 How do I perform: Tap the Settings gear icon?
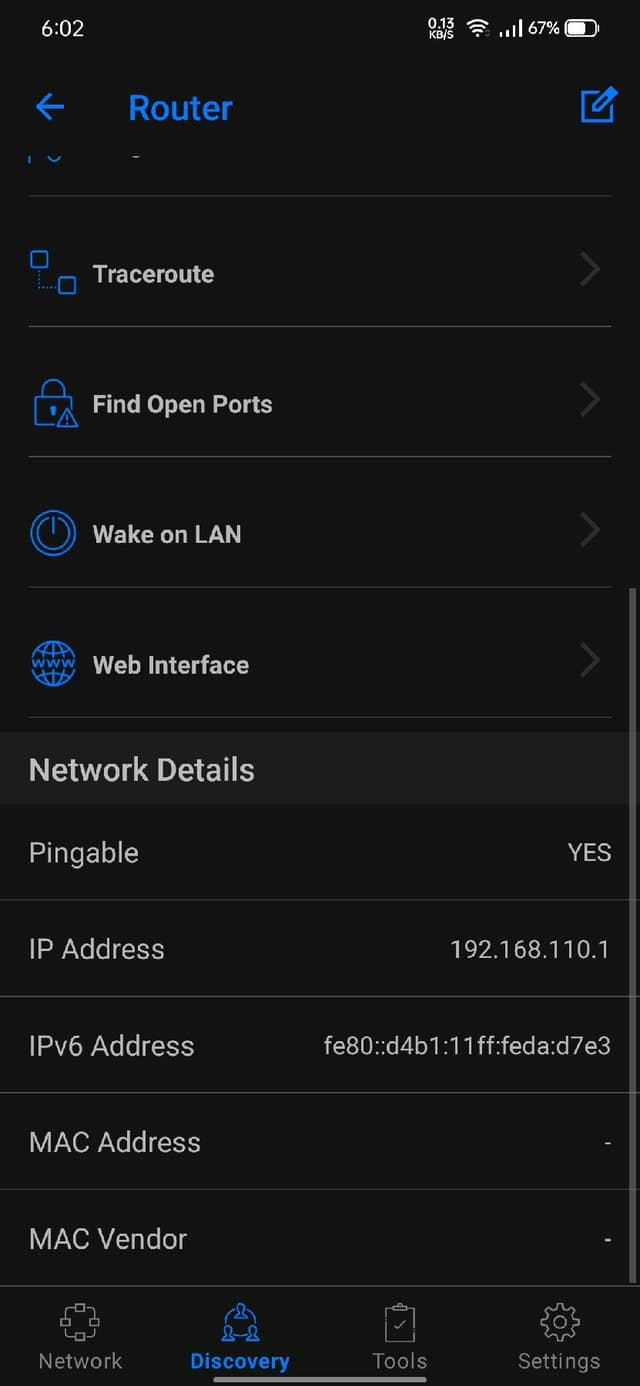pyautogui.click(x=559, y=1323)
